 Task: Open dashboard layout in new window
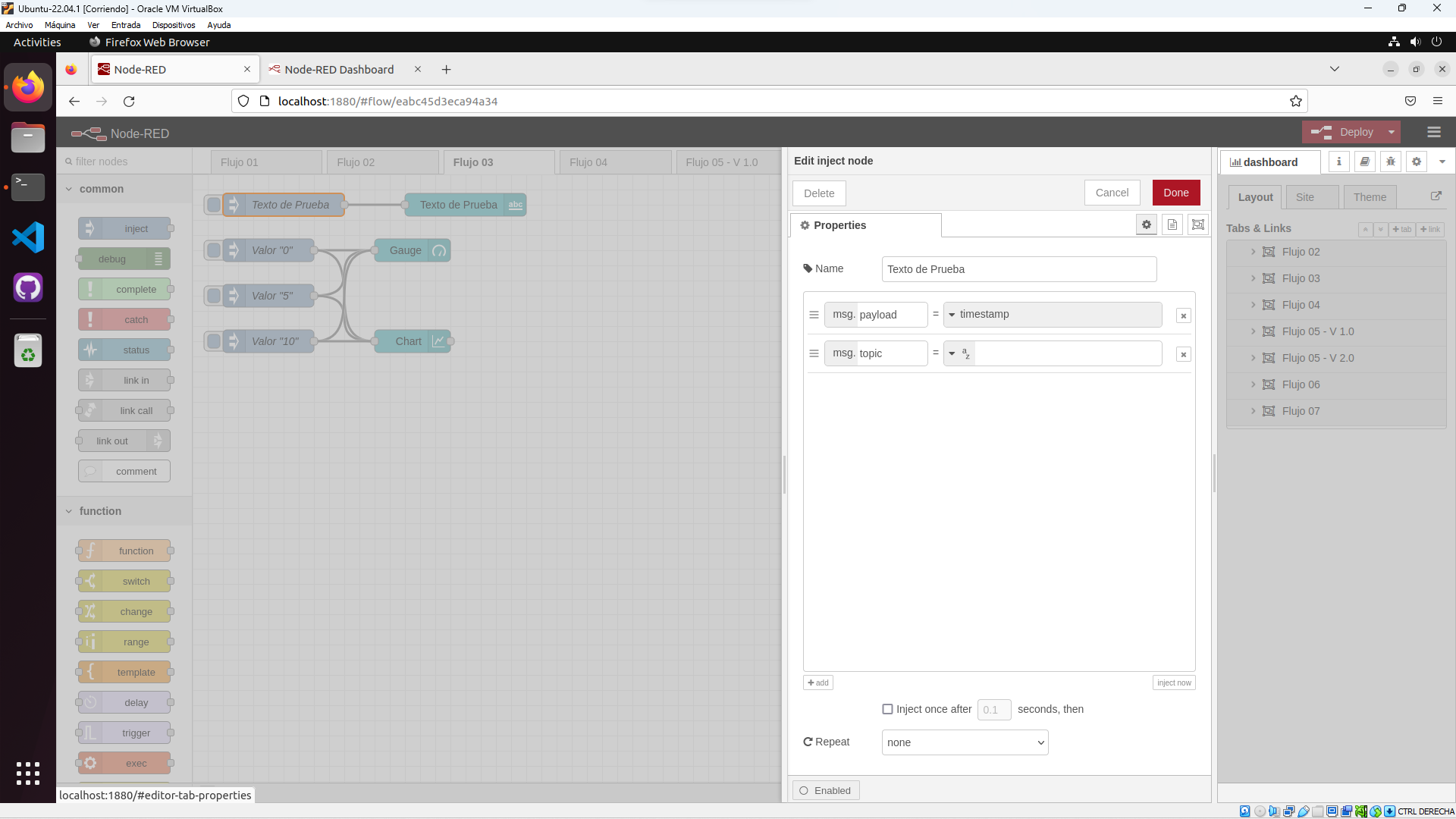[x=1436, y=196]
